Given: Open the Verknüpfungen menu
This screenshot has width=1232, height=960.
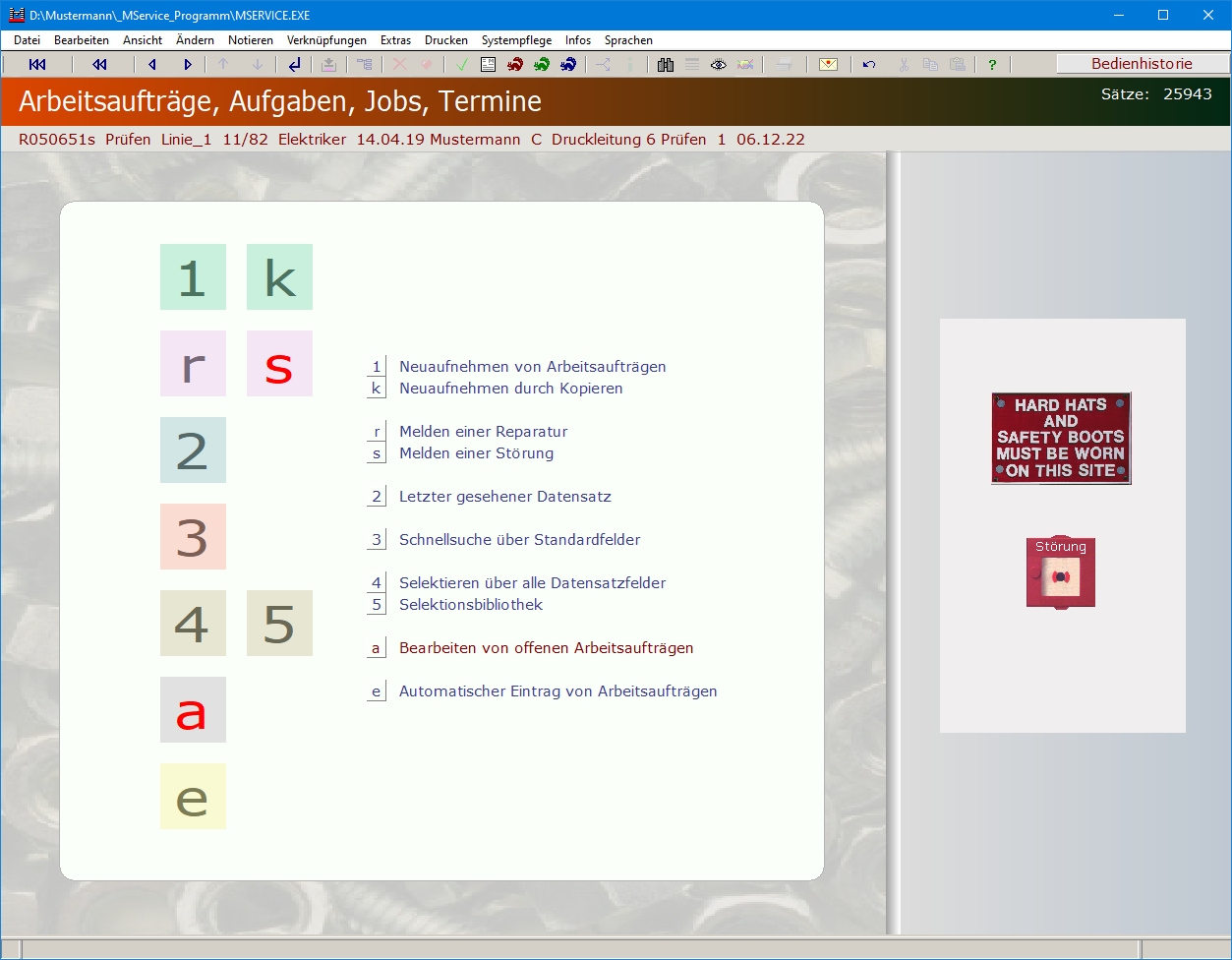Looking at the screenshot, I should click(x=326, y=40).
